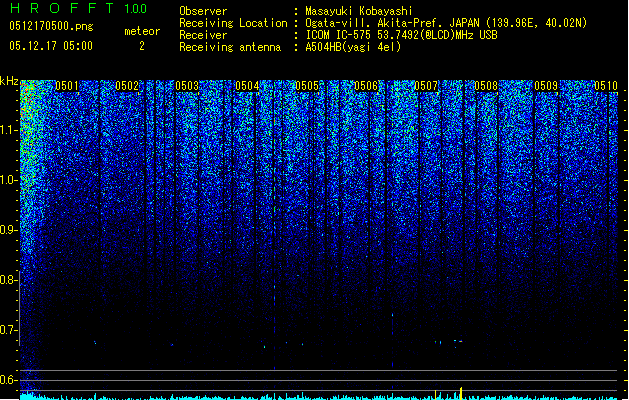
Task: Click the 0503 time marker
Action: coord(187,86)
